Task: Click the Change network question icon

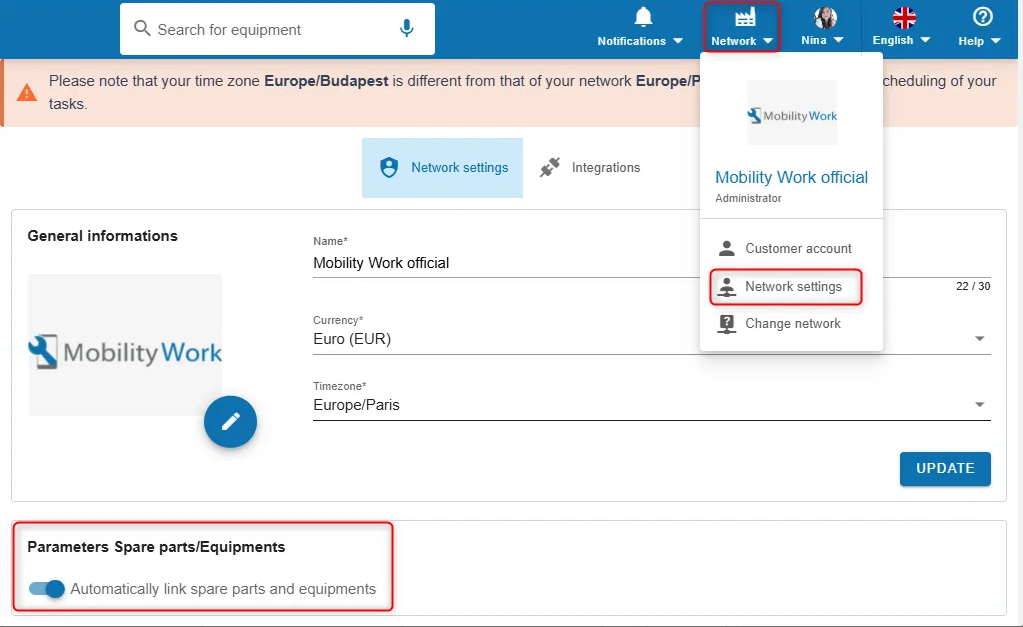Action: click(726, 324)
